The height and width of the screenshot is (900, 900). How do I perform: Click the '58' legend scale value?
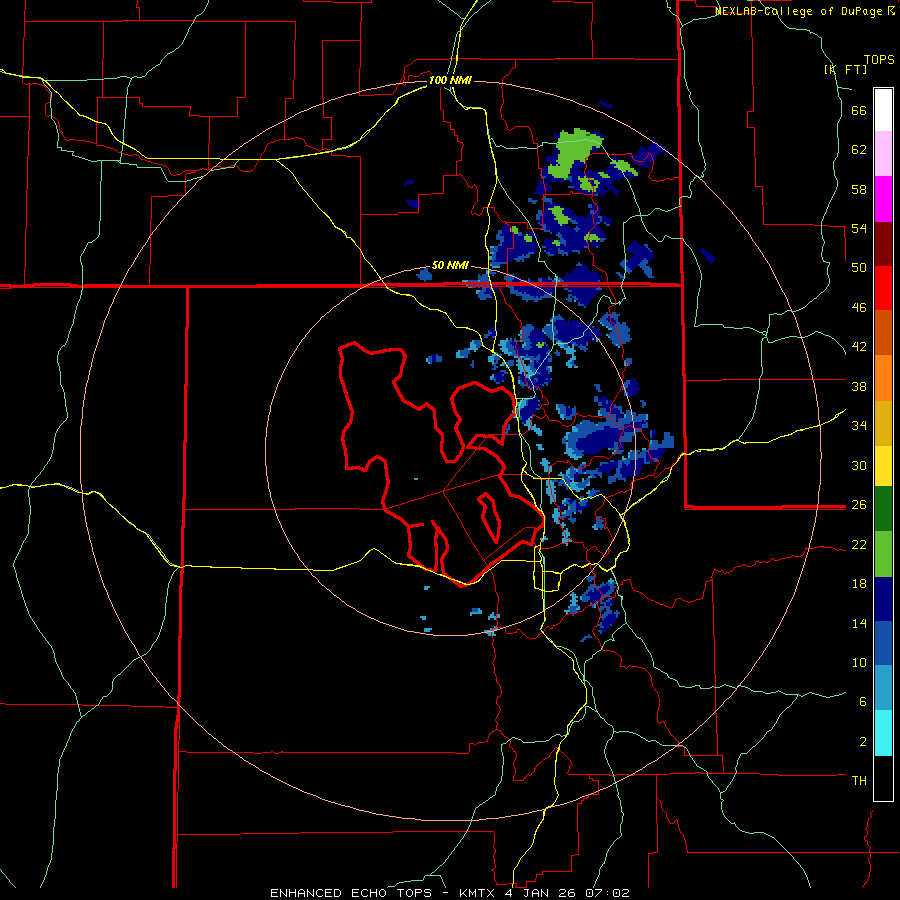[x=859, y=189]
